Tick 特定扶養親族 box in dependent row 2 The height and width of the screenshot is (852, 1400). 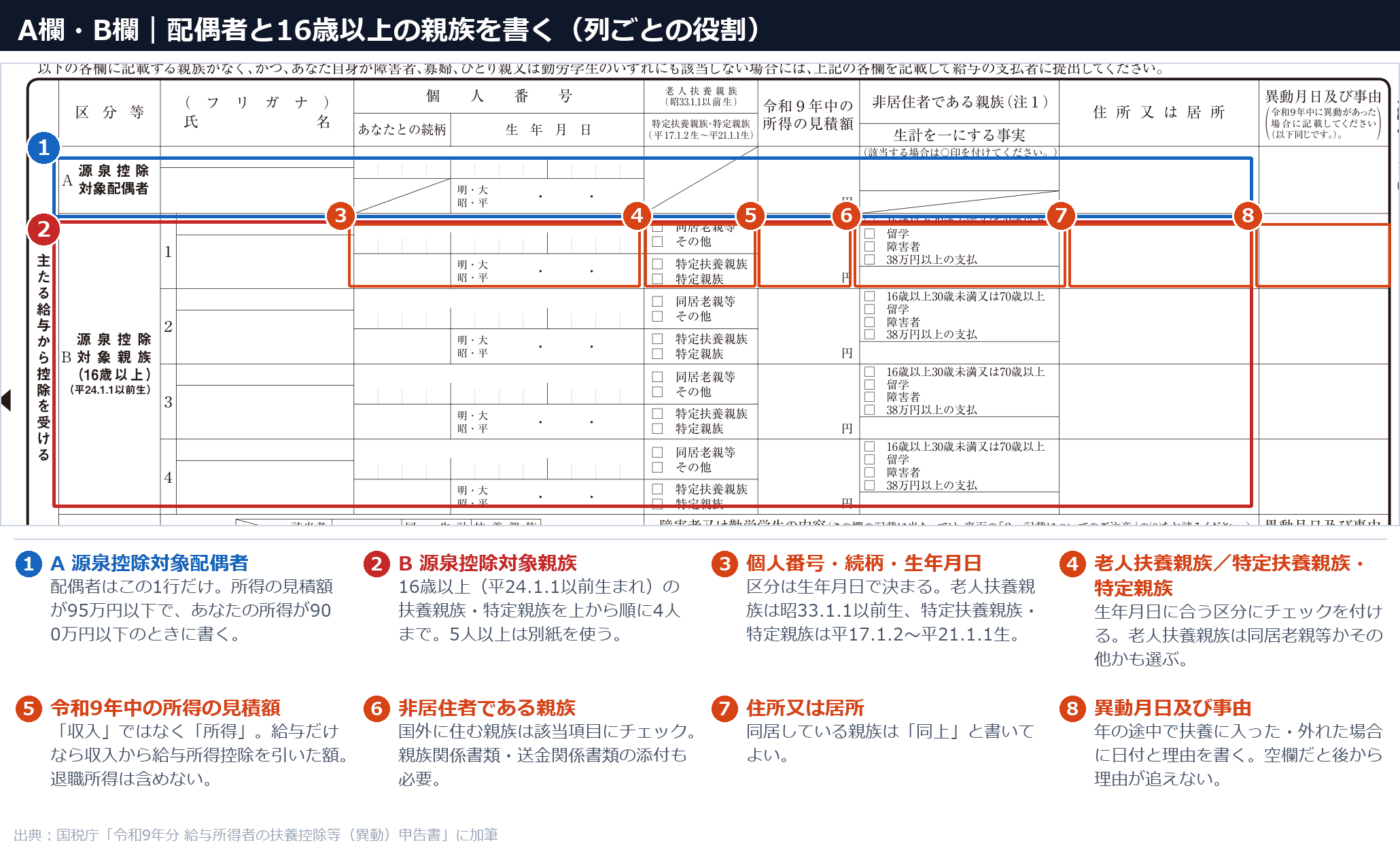pos(657,339)
